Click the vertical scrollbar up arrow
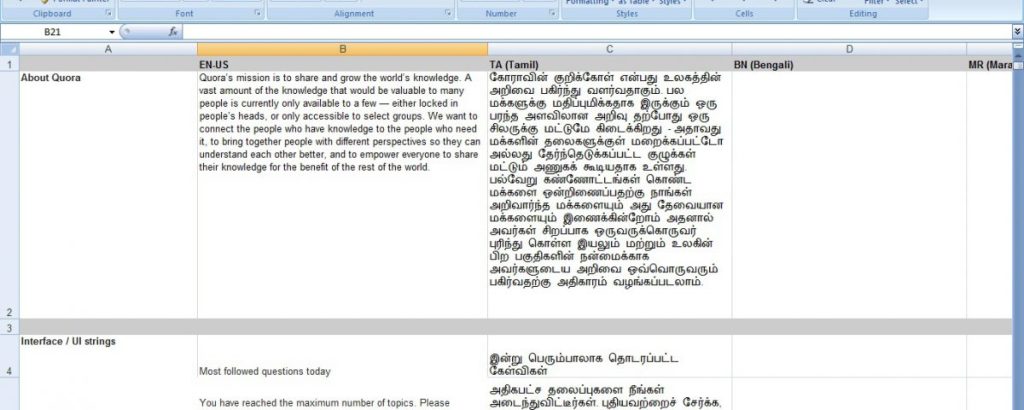 tap(1018, 57)
